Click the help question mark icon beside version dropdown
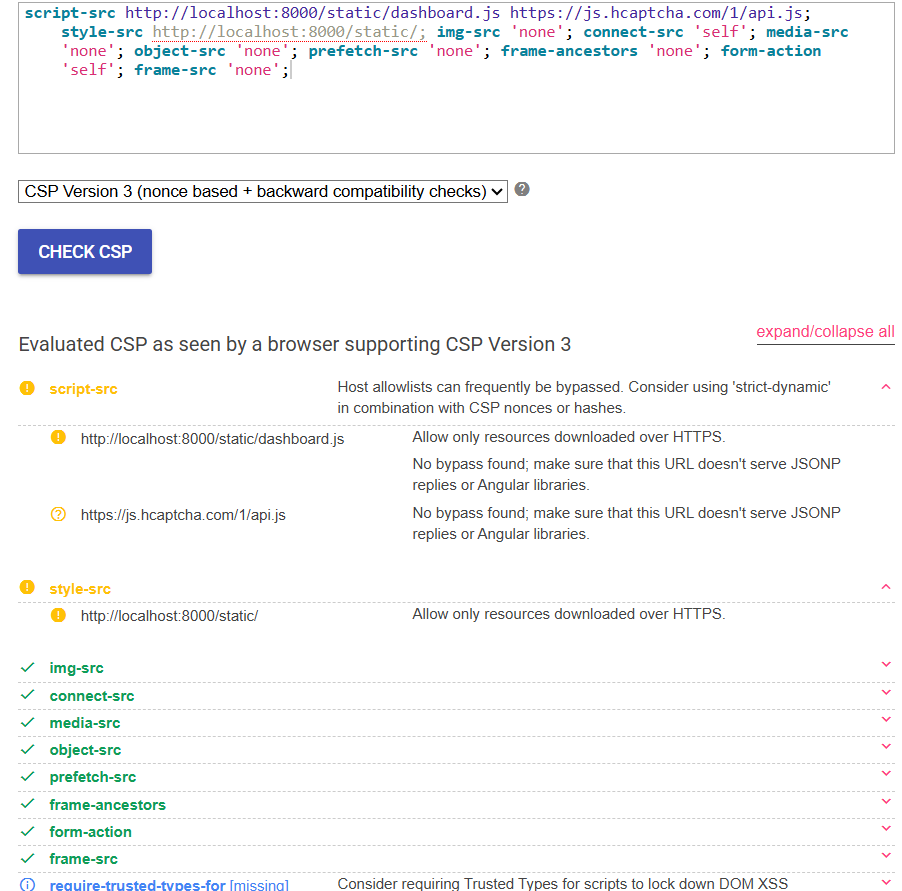Screen dimensions: 902x891 522,189
